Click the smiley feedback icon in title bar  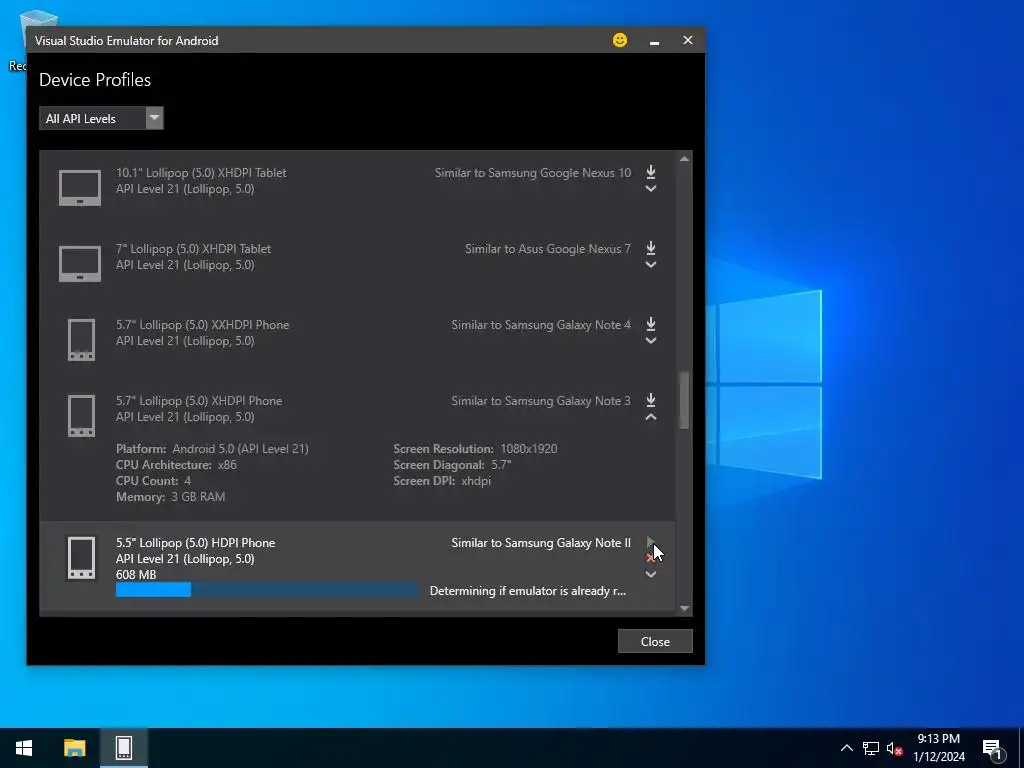620,40
